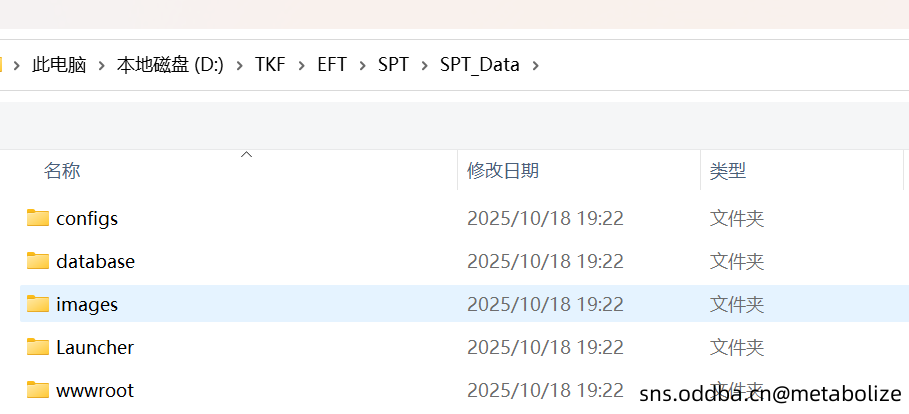Select the configs folder name
This screenshot has height=414, width=909.
tap(87, 218)
